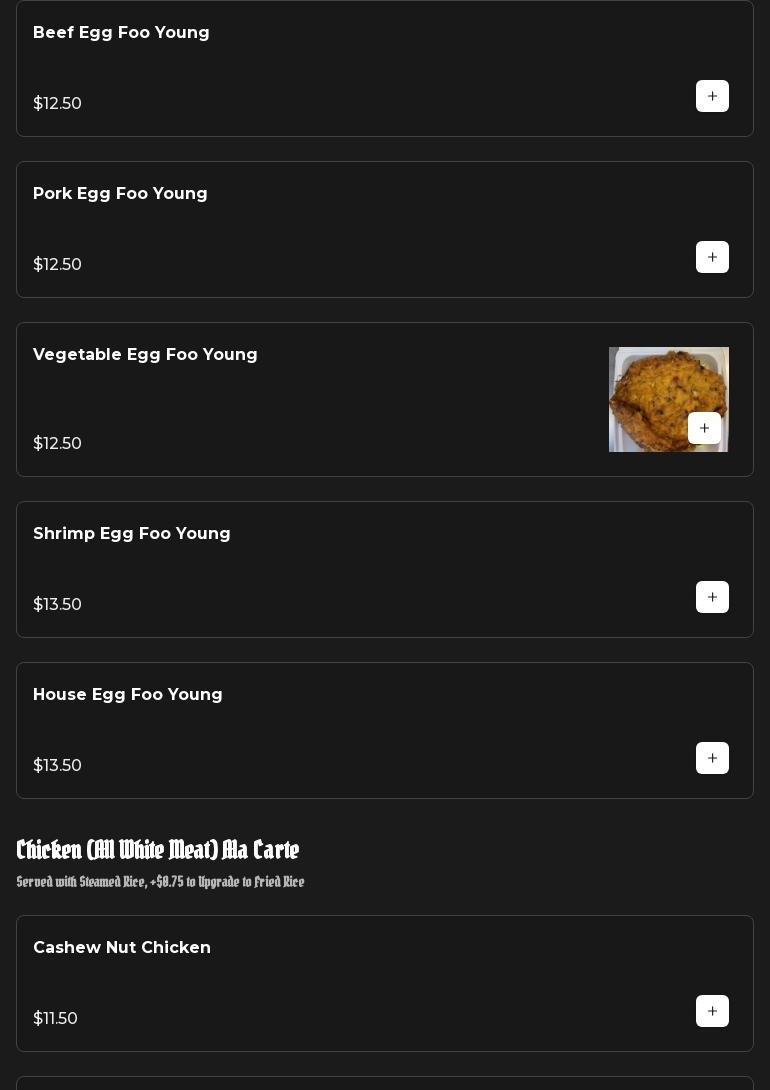Add Beef Egg Foo Young to cart
This screenshot has width=770, height=1090.
[712, 96]
